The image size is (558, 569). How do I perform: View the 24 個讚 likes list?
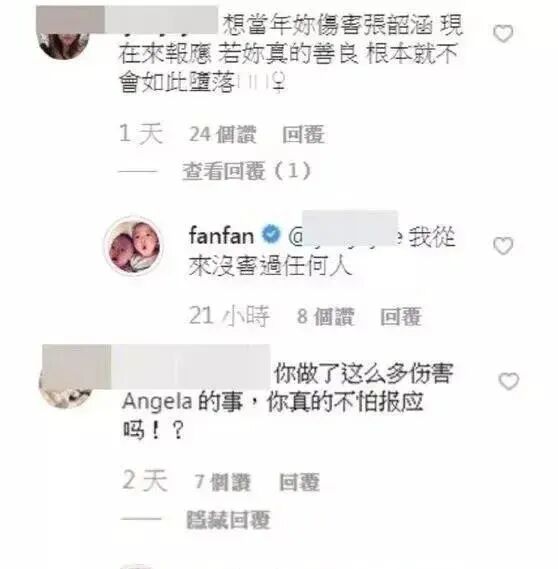coord(223,135)
